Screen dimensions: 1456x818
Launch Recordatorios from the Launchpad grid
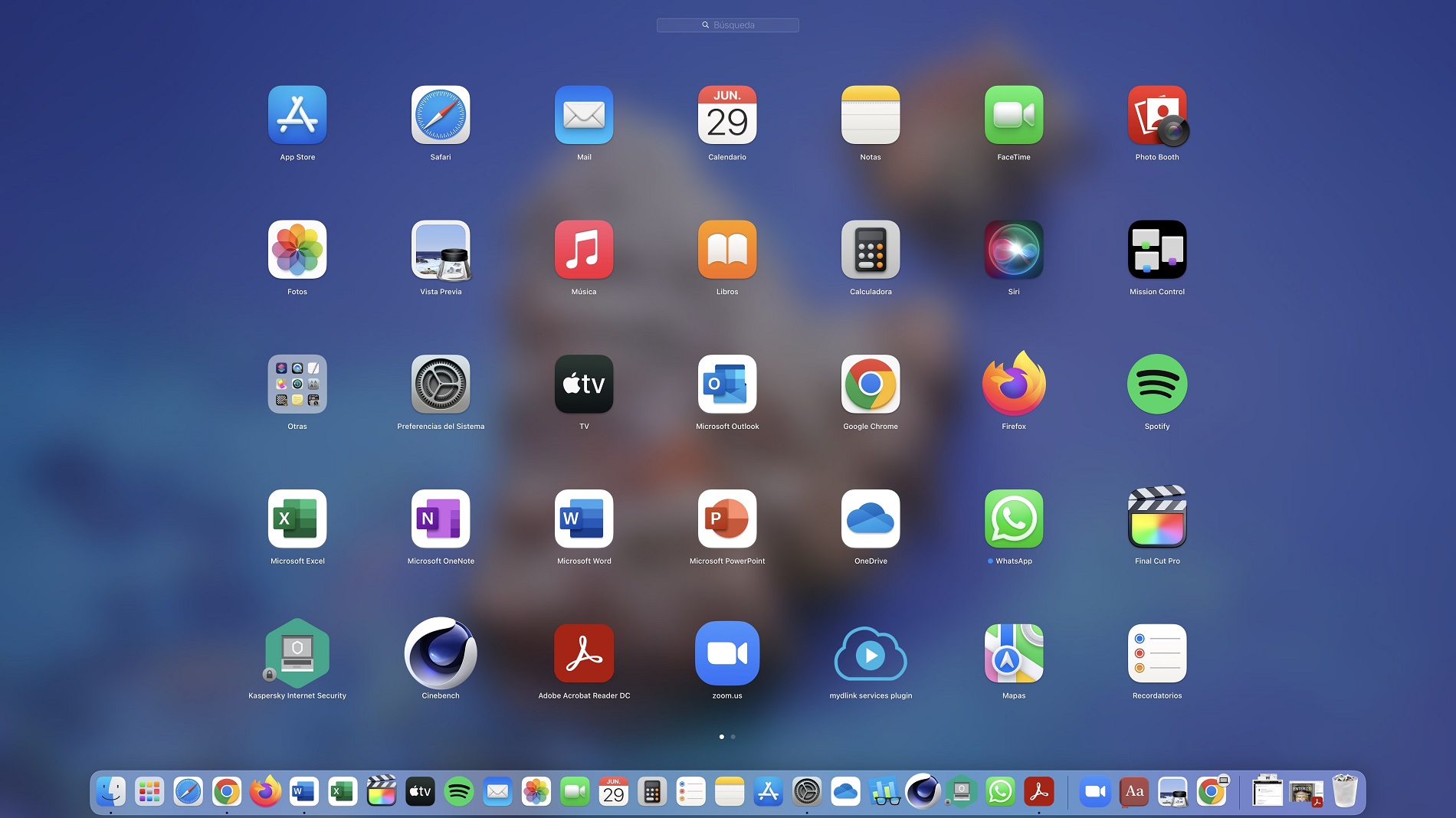tap(1157, 653)
